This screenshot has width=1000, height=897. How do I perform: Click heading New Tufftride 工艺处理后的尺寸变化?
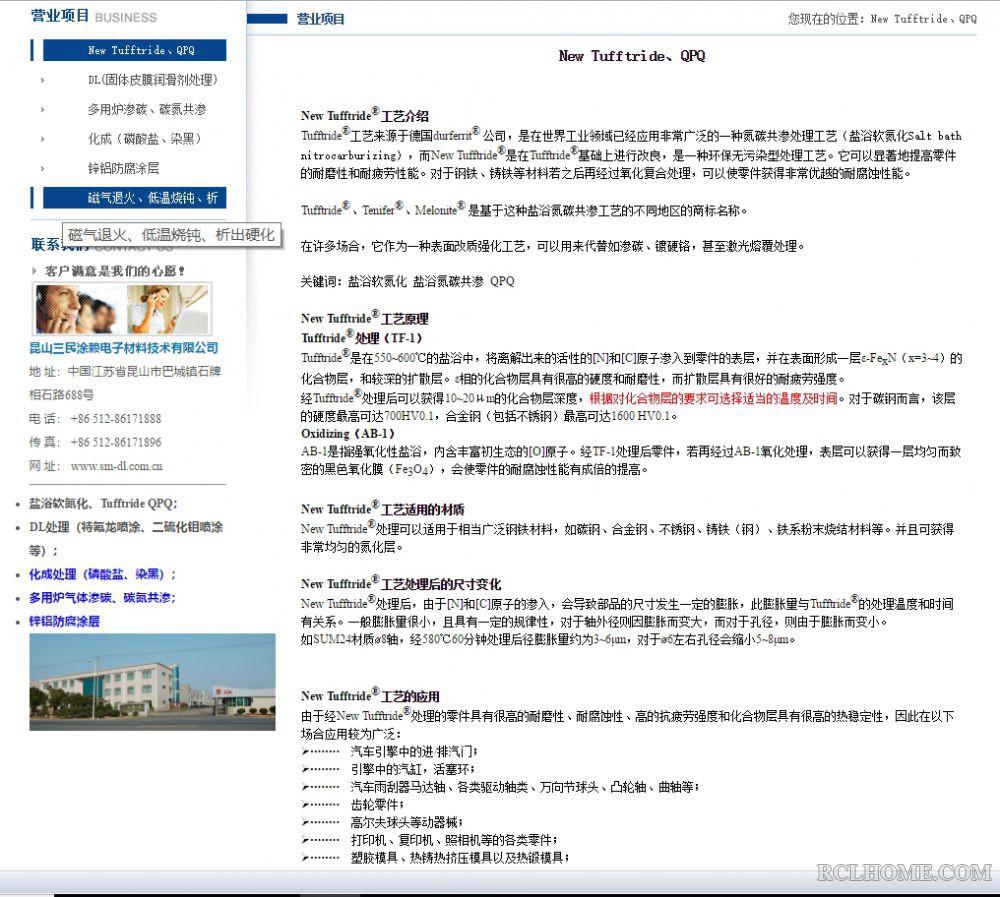point(401,583)
